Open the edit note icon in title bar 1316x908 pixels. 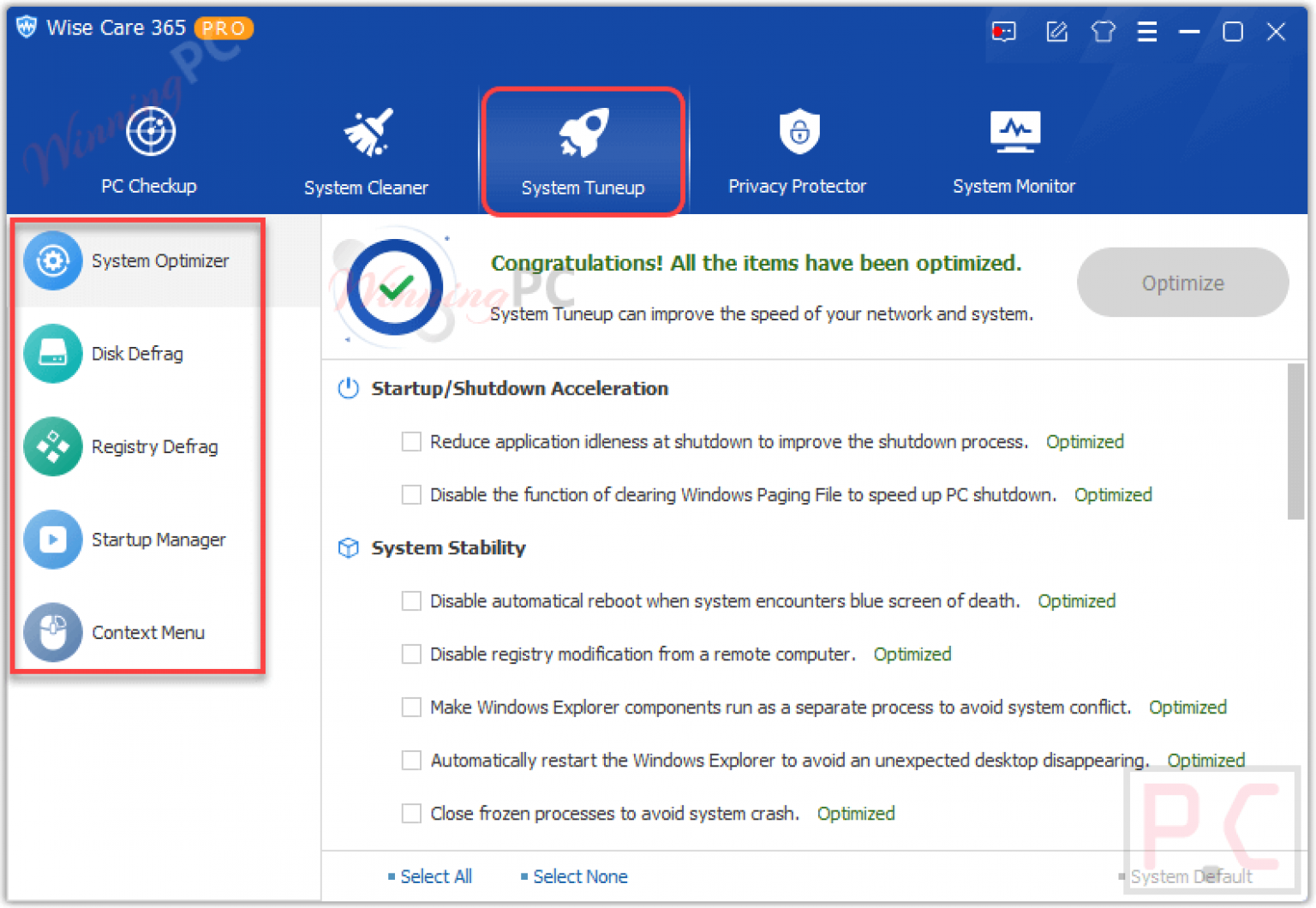click(1057, 33)
